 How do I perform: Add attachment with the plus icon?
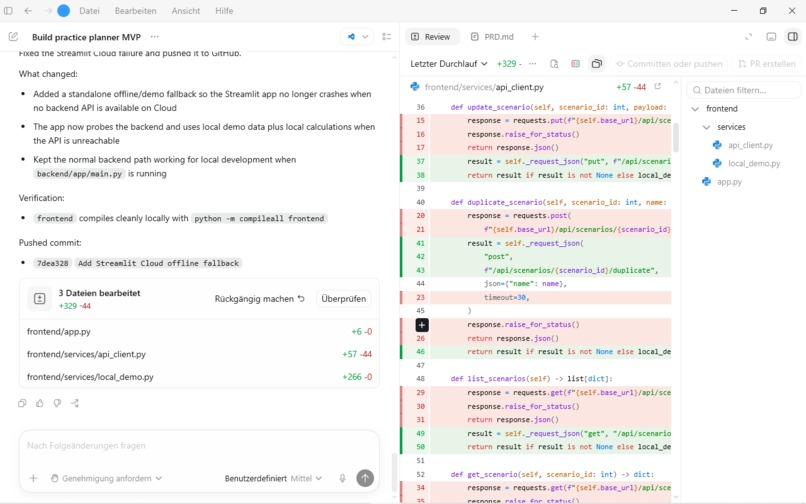click(33, 478)
